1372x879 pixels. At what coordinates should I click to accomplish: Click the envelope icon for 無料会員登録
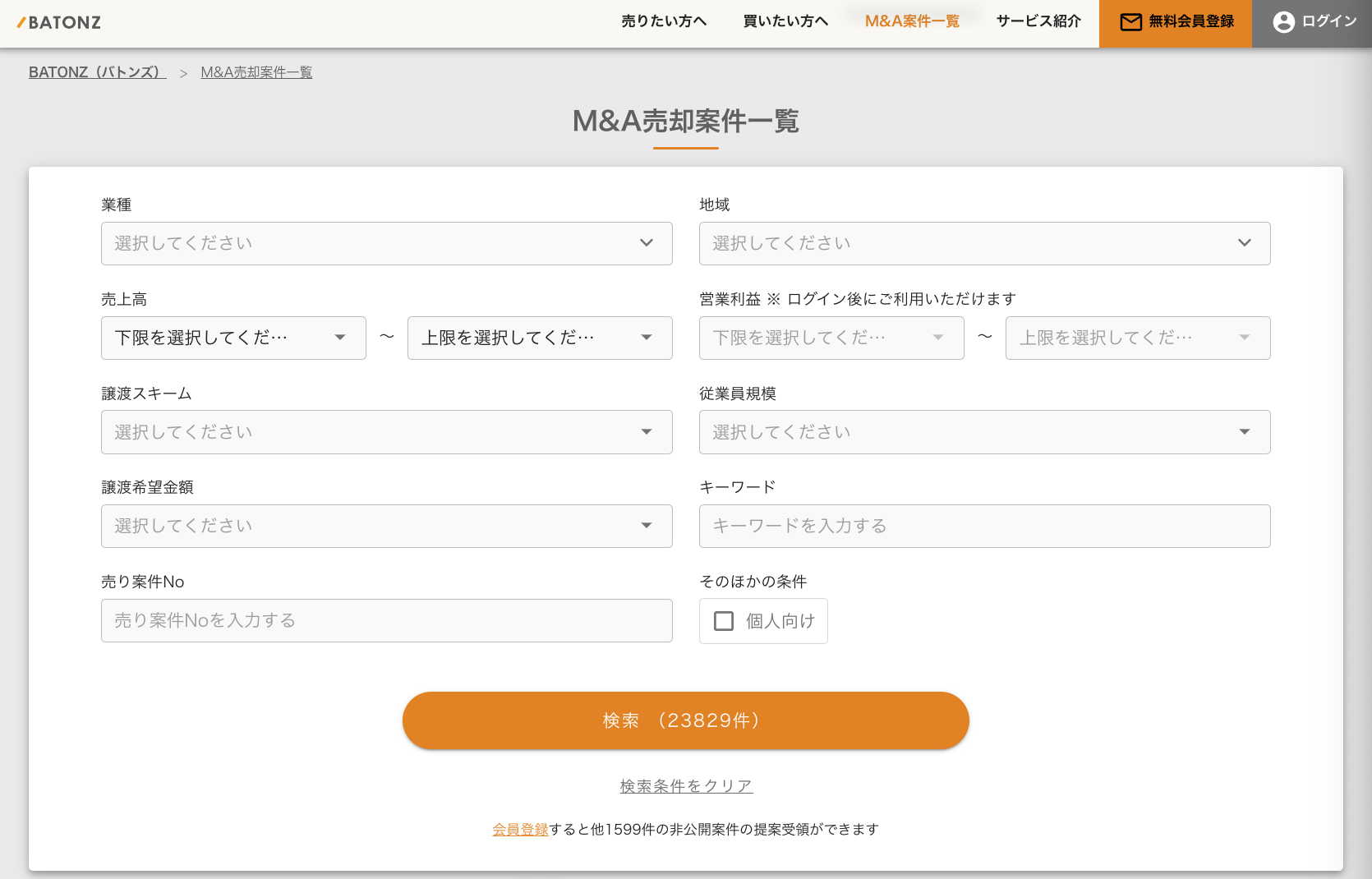[1131, 22]
